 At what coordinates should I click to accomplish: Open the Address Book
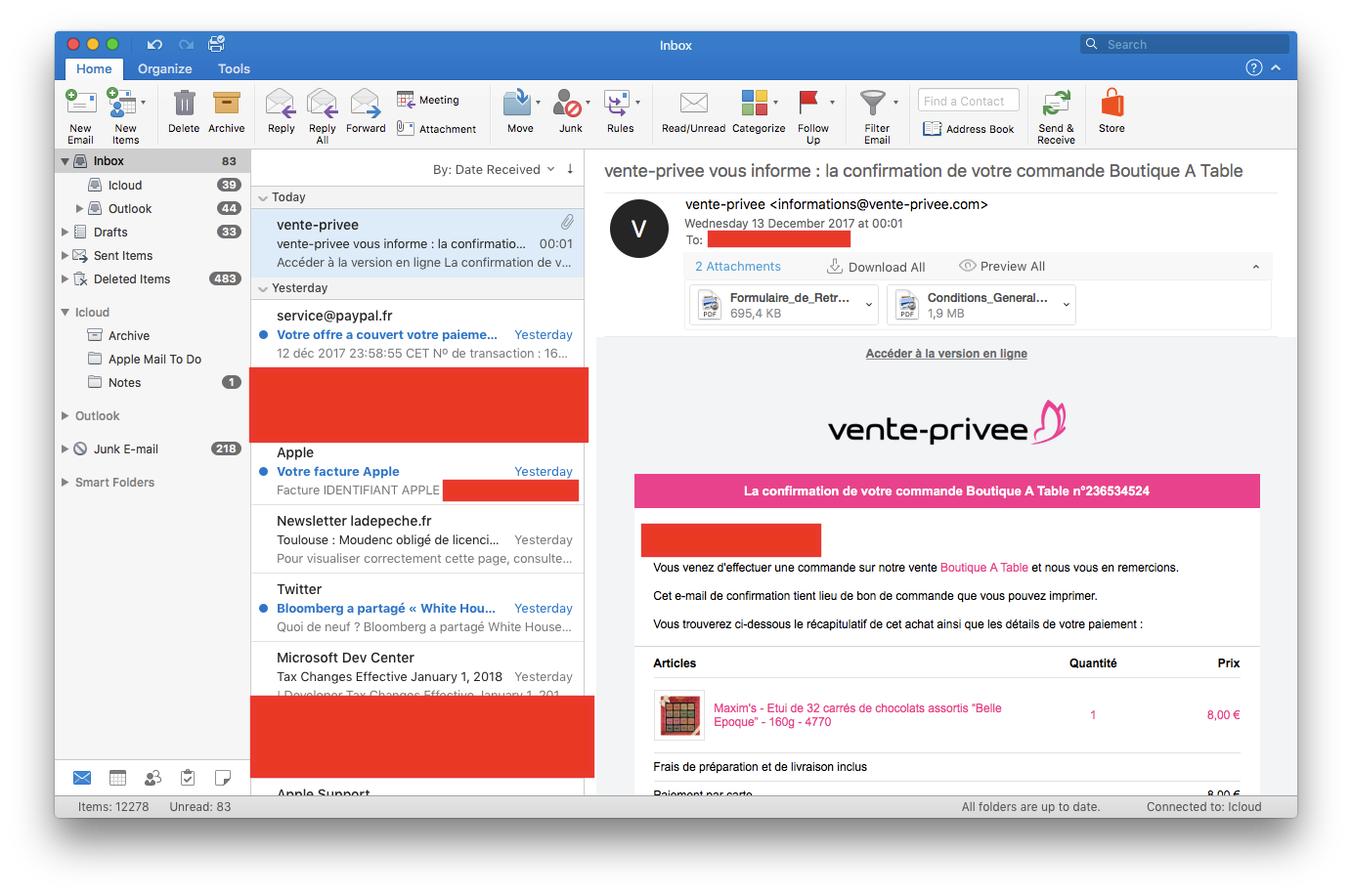coord(969,129)
